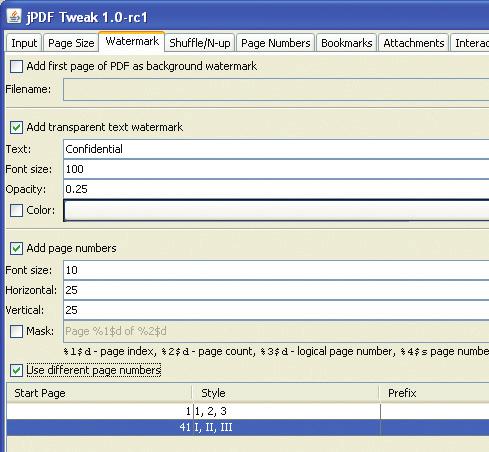The image size is (489, 452).
Task: Open the watermark color picker bar
Action: coord(276,210)
